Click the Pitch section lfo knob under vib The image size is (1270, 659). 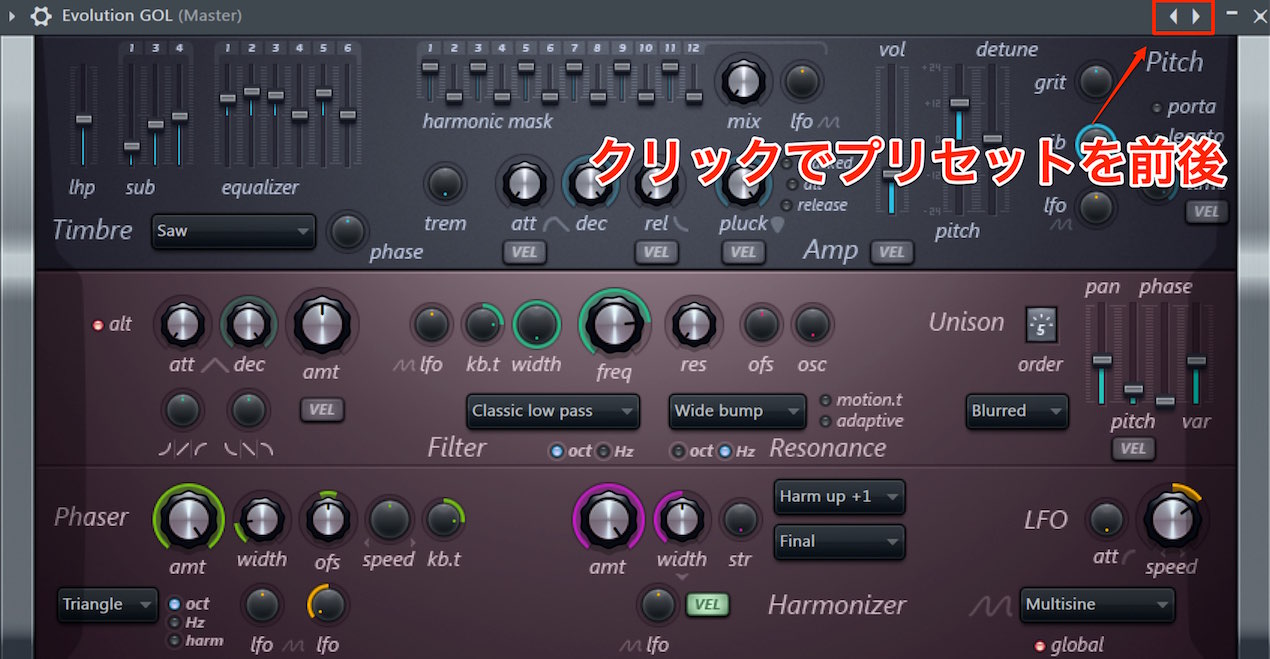point(1096,206)
